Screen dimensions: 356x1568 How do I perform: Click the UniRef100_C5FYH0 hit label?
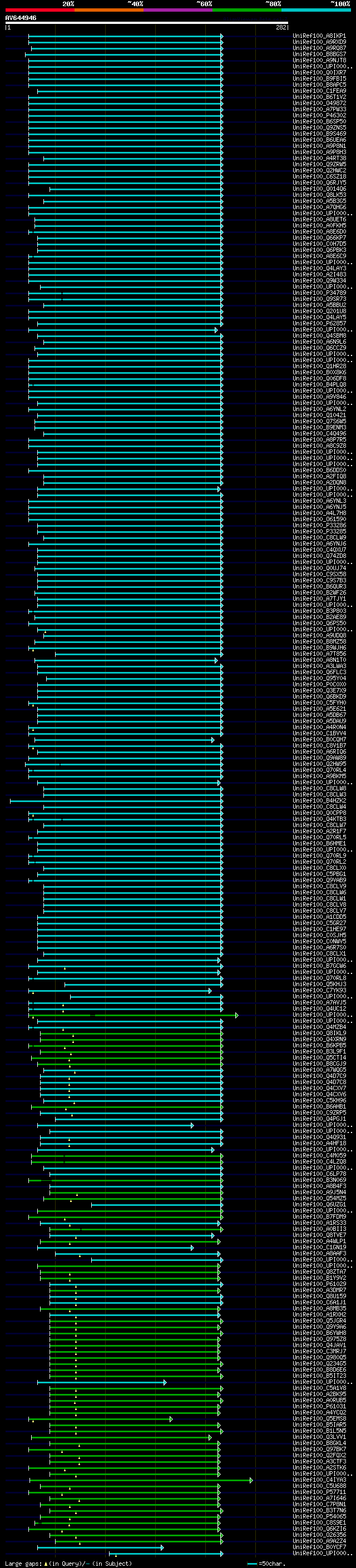point(319,703)
